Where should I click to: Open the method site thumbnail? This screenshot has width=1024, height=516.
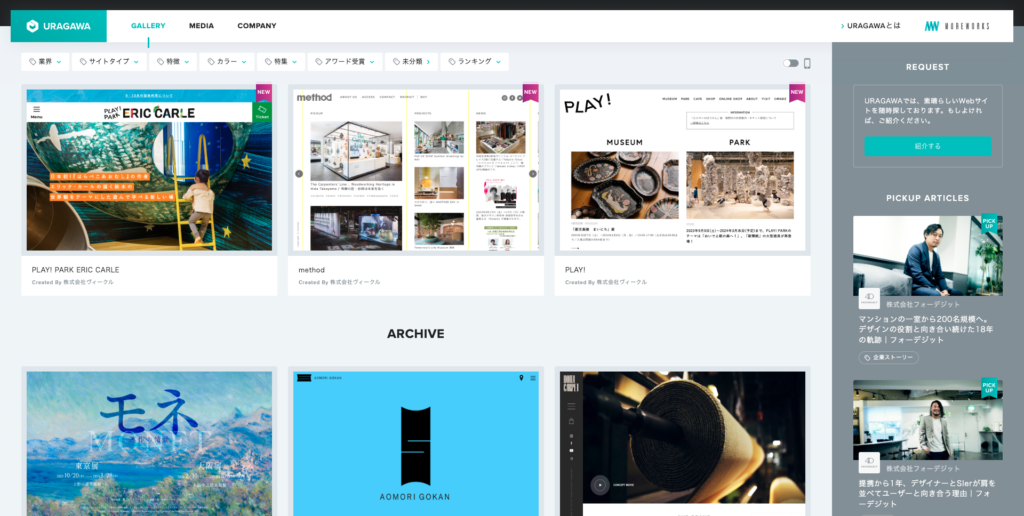pos(416,170)
